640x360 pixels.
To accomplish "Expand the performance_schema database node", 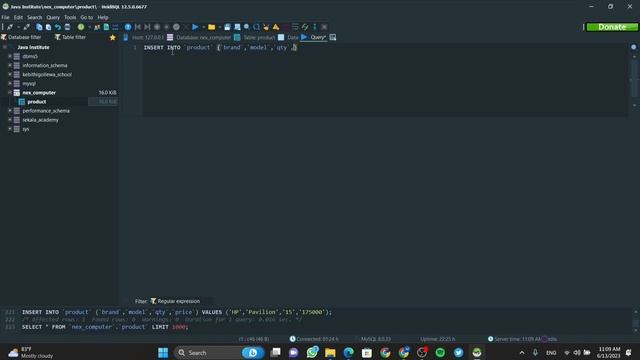I will (10, 111).
